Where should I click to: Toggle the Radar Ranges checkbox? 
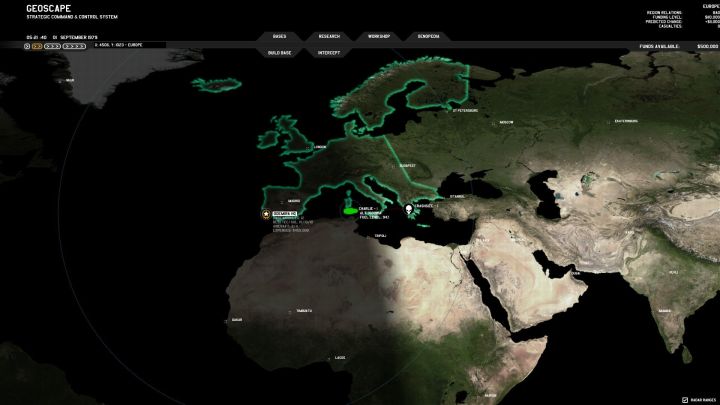[x=685, y=400]
